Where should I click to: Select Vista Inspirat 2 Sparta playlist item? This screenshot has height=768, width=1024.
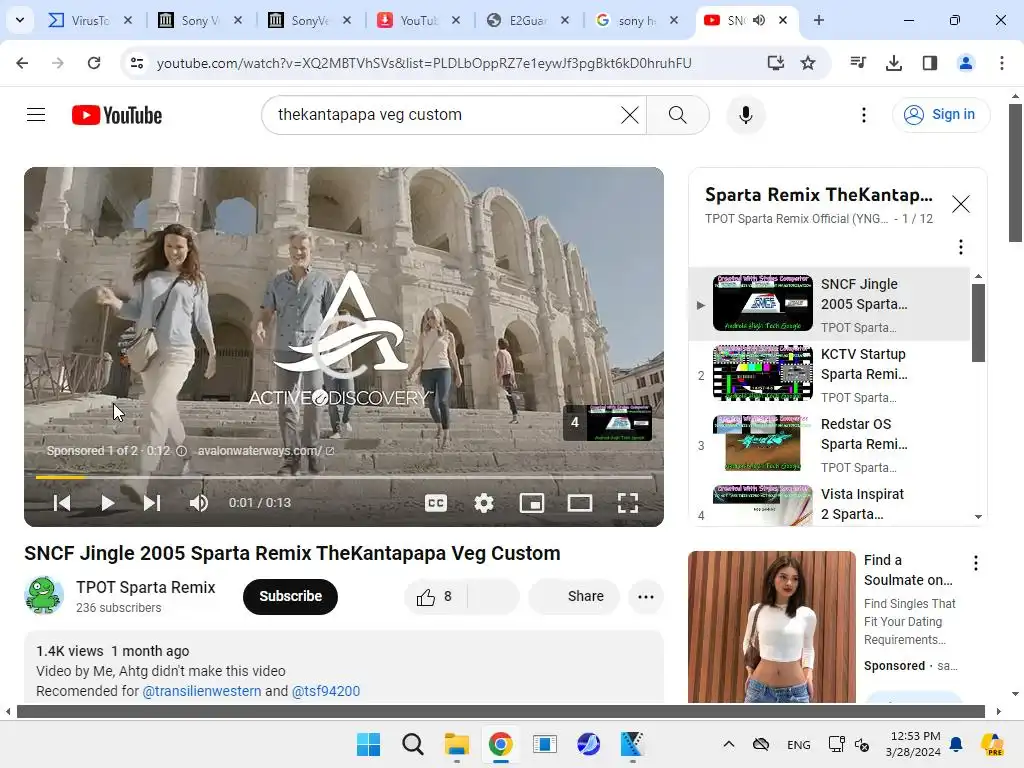pos(829,504)
